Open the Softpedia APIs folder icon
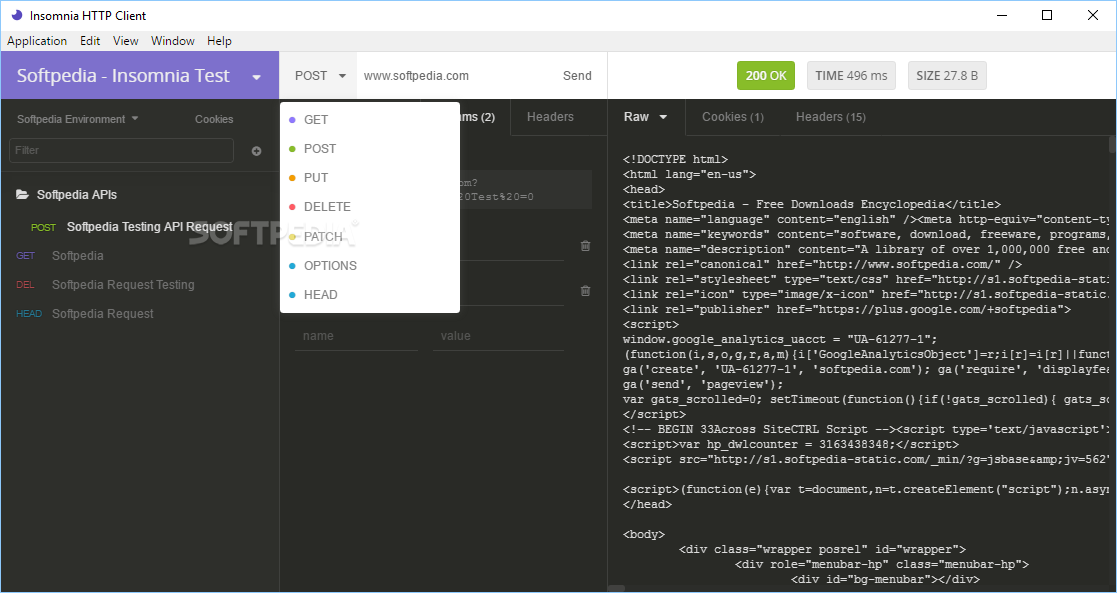The height and width of the screenshot is (593, 1117). [23, 195]
